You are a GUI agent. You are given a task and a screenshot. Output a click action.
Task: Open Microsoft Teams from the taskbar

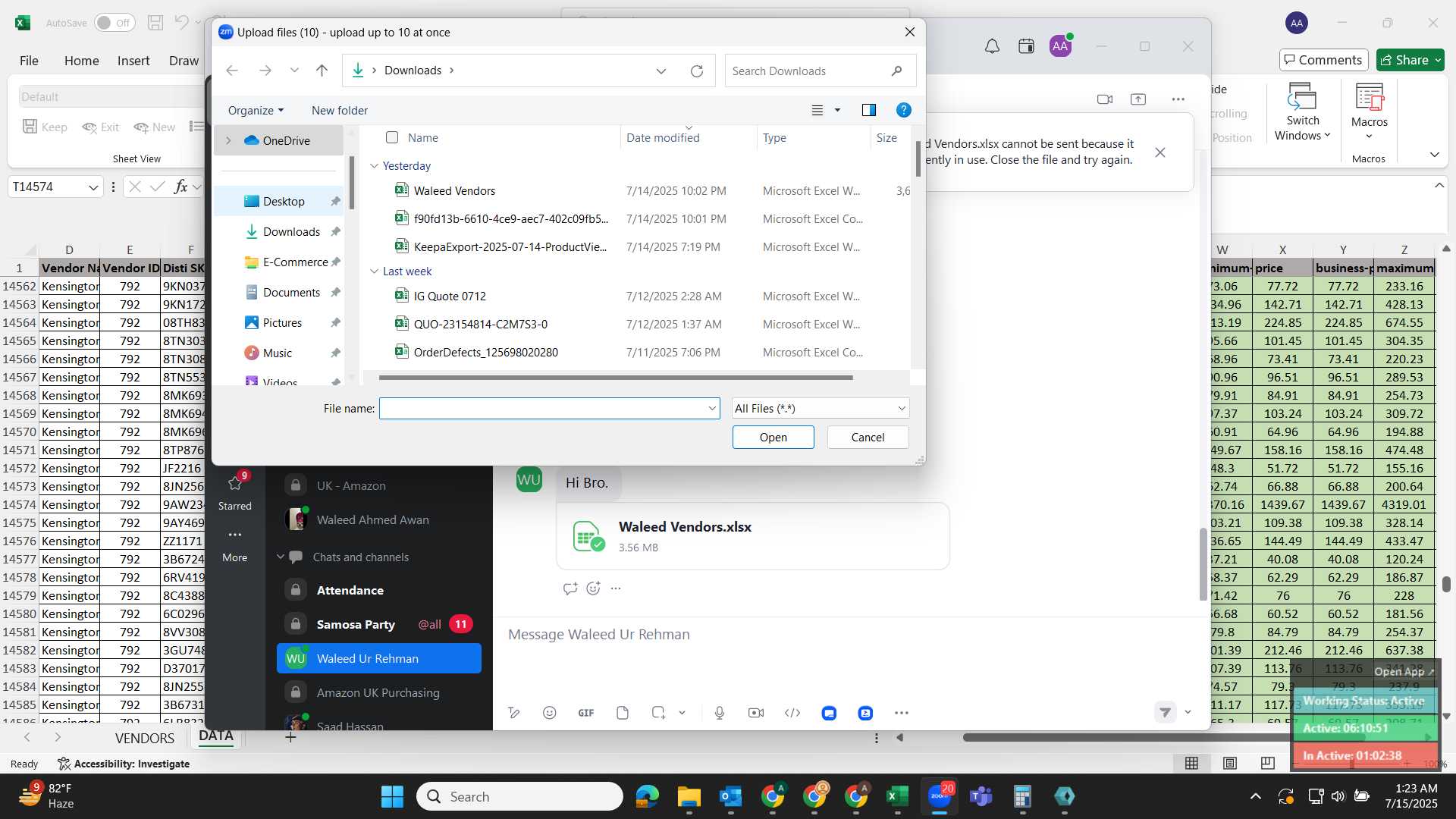pos(981,796)
